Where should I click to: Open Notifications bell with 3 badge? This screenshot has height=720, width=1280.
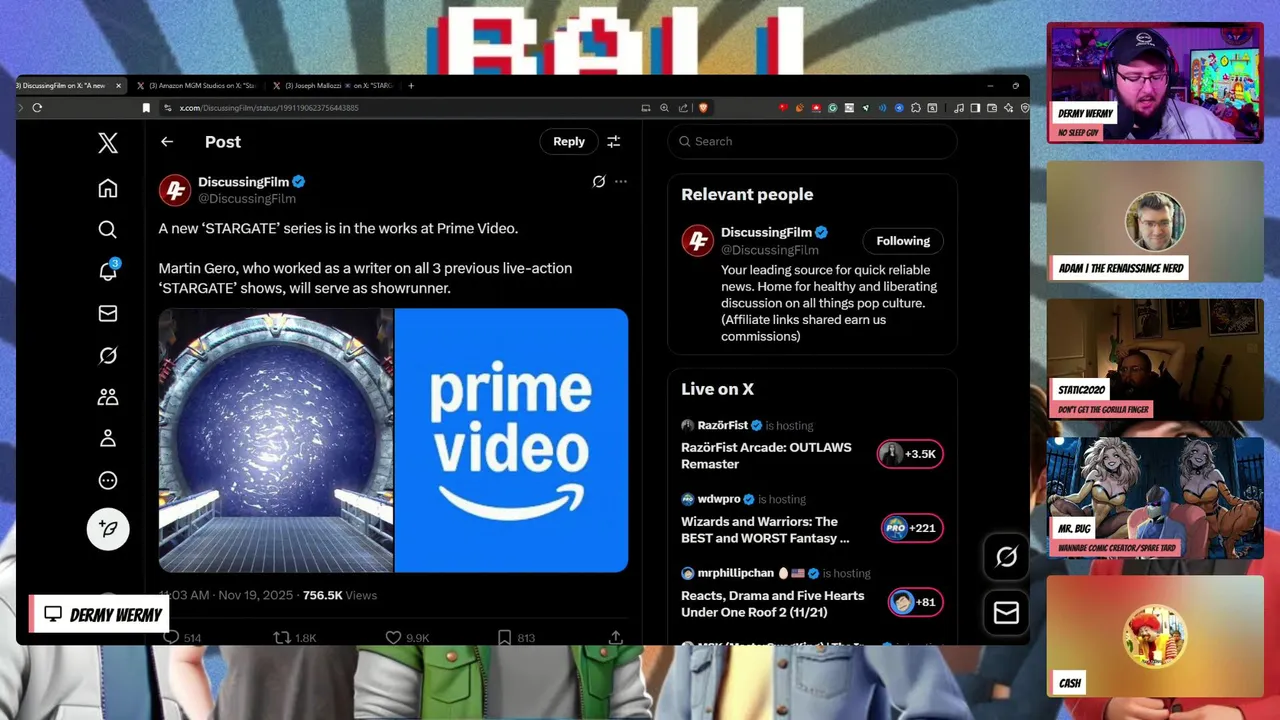[108, 271]
